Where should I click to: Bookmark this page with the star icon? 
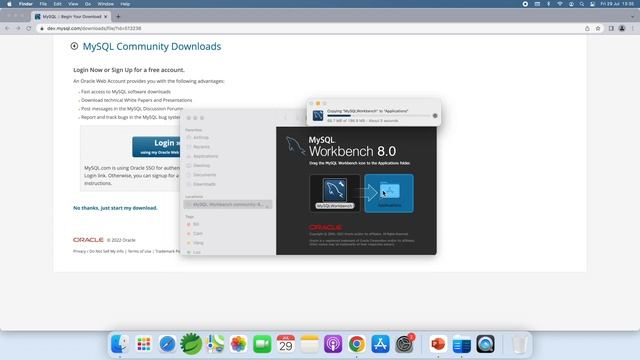pos(598,28)
